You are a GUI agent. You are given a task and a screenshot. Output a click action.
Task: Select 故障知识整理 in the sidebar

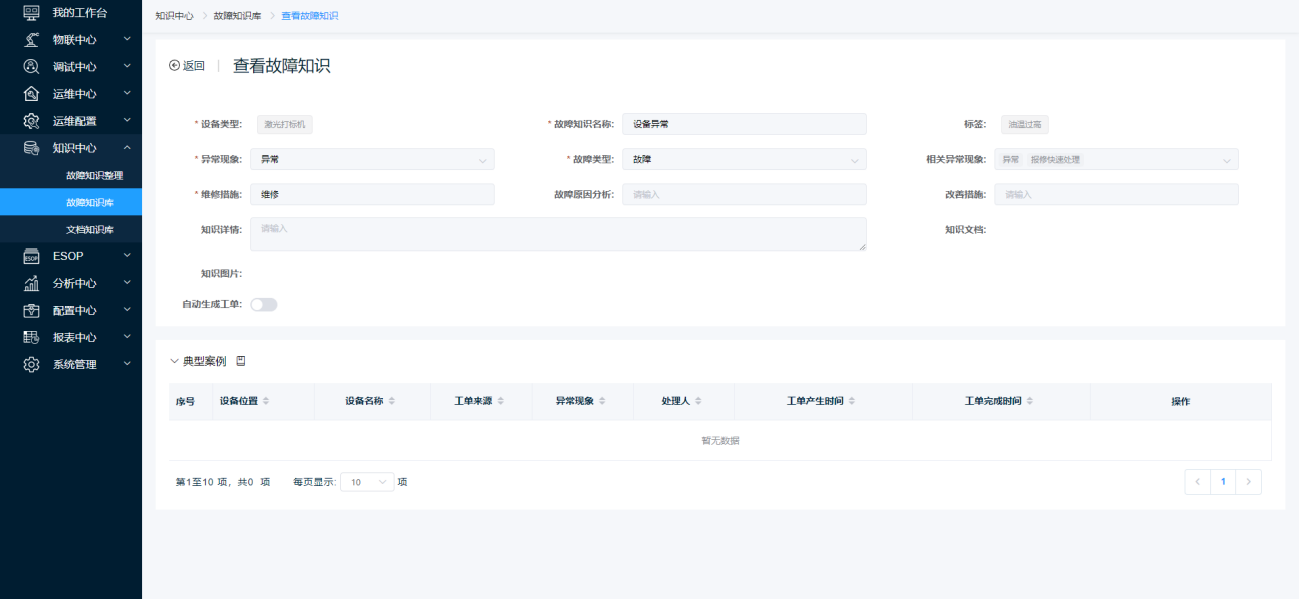click(x=95, y=175)
